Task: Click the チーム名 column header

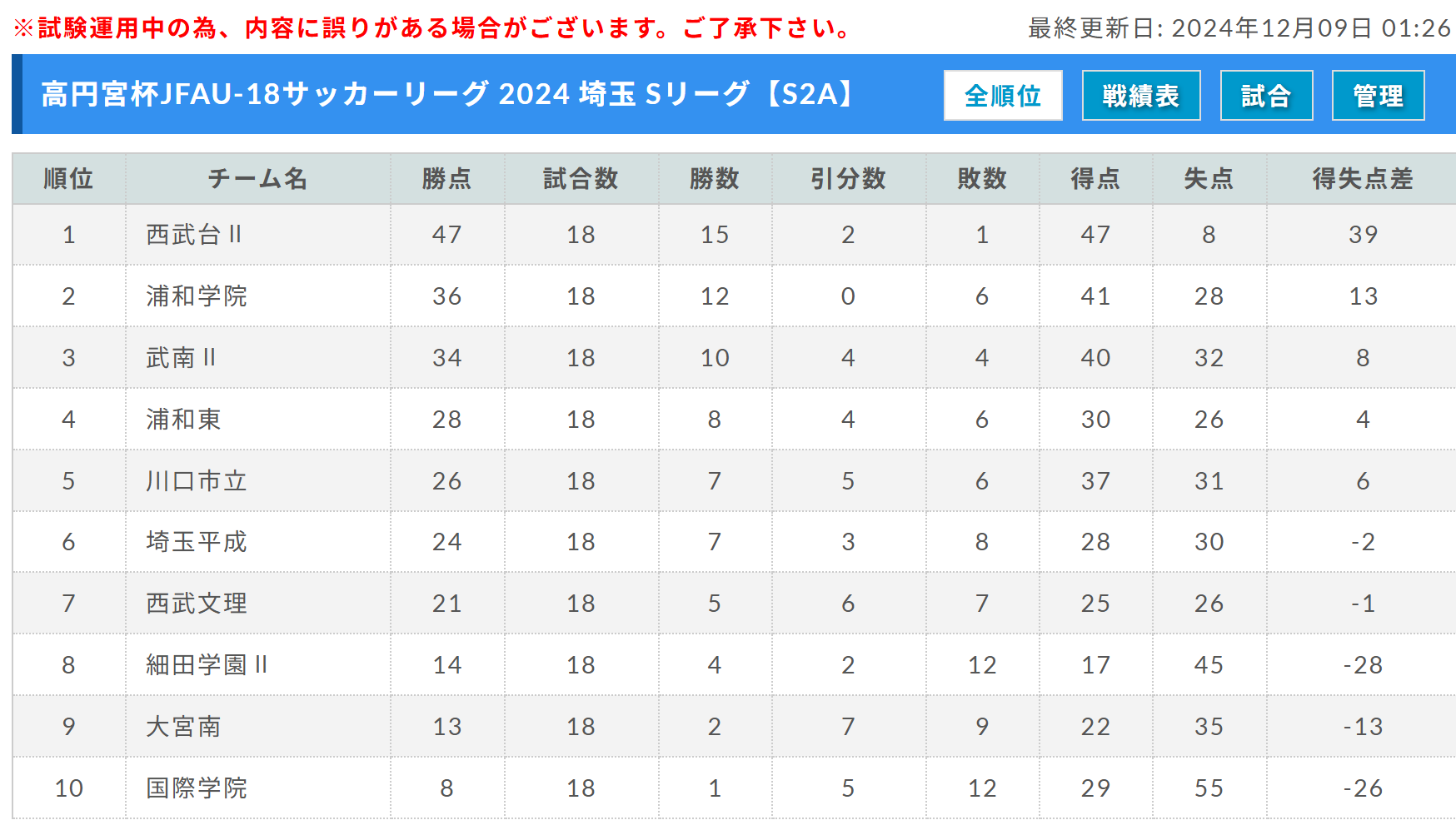Action: [x=258, y=178]
